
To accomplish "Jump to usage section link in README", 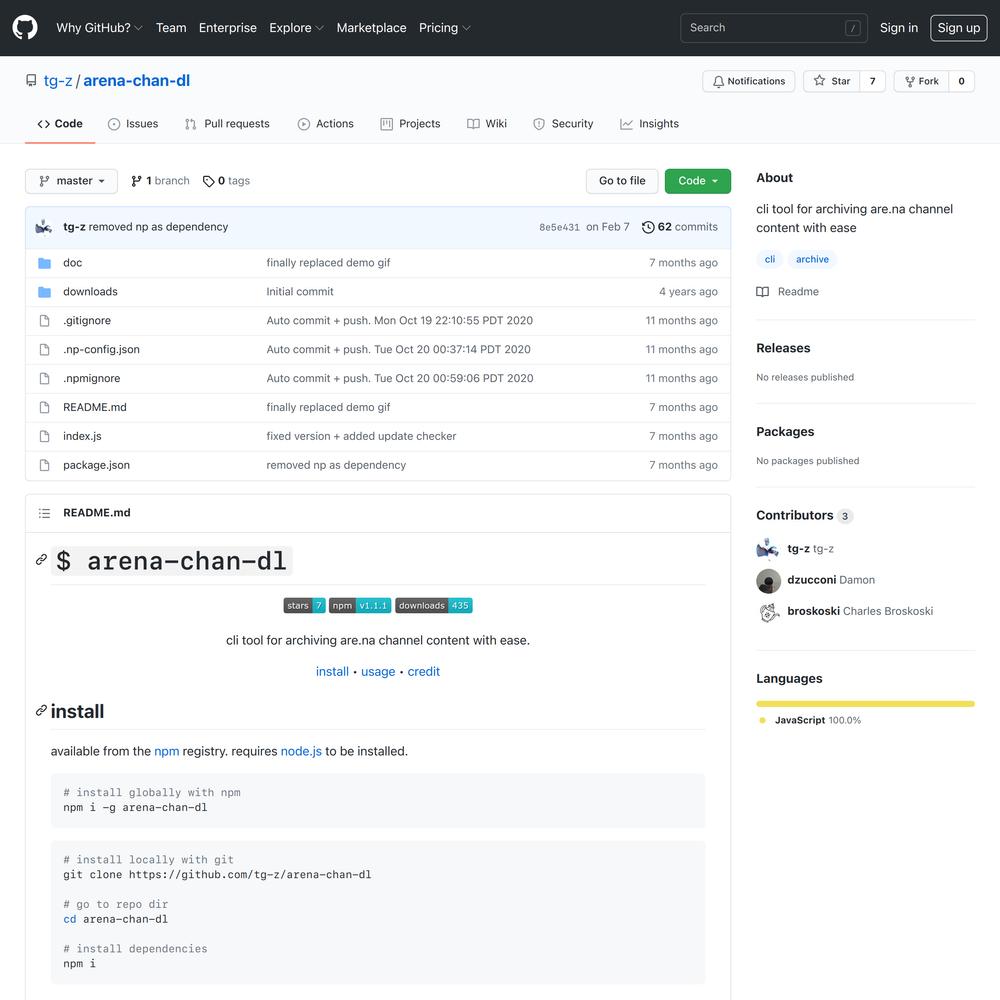I will click(378, 672).
